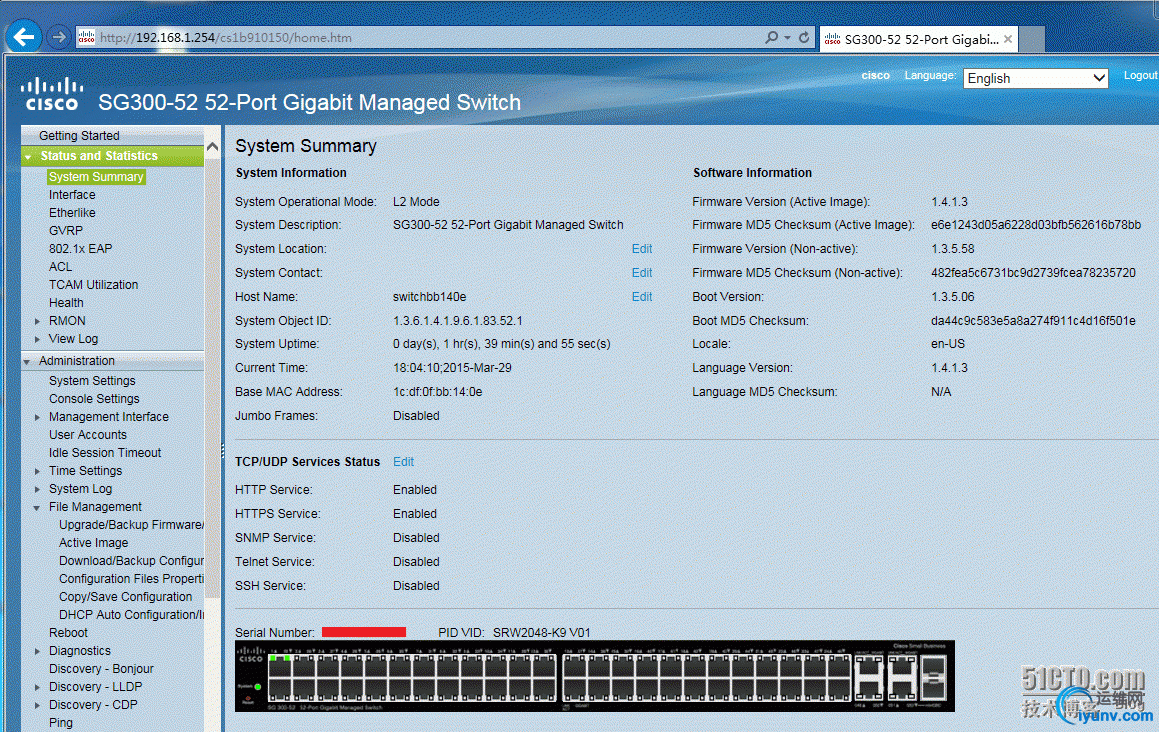Screen dimensions: 1159x732
Task: Collapse the Status and Statistics section
Action: [29, 157]
